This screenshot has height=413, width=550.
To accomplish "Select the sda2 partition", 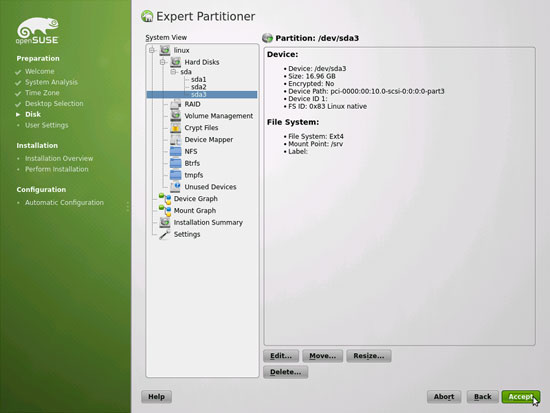I will 199,87.
